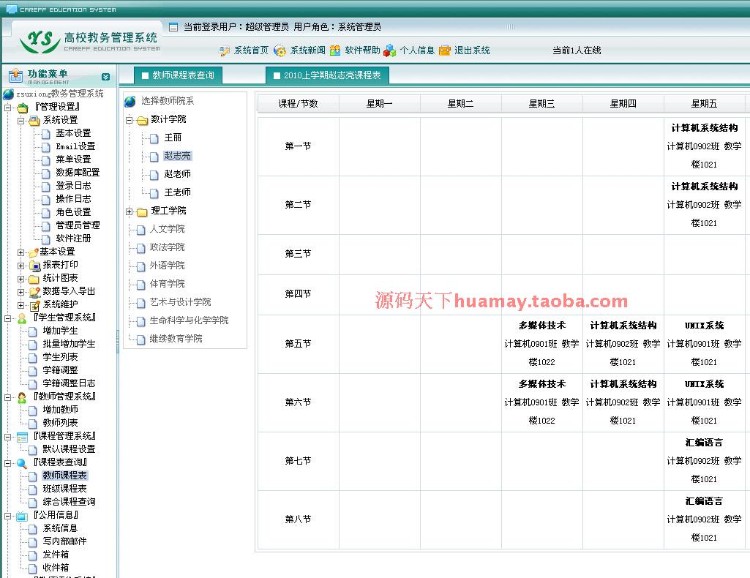The image size is (750, 578).
Task: Expand the 理工学院 department node
Action: (x=129, y=211)
